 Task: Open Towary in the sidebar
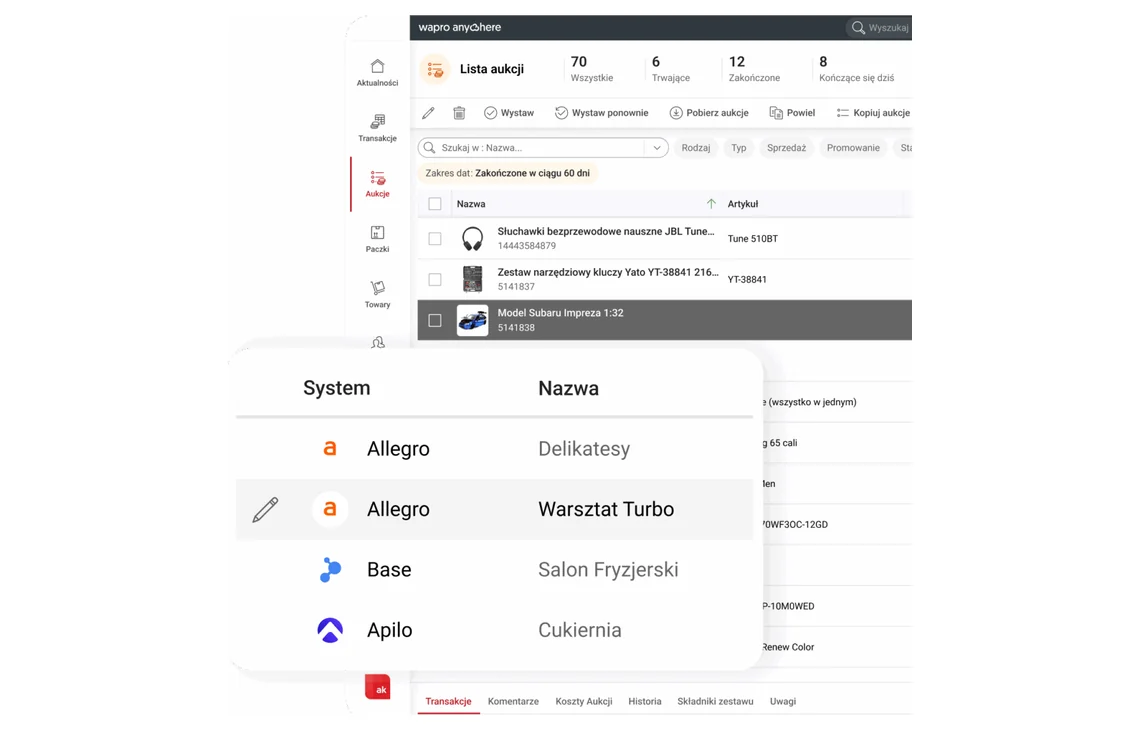click(377, 294)
